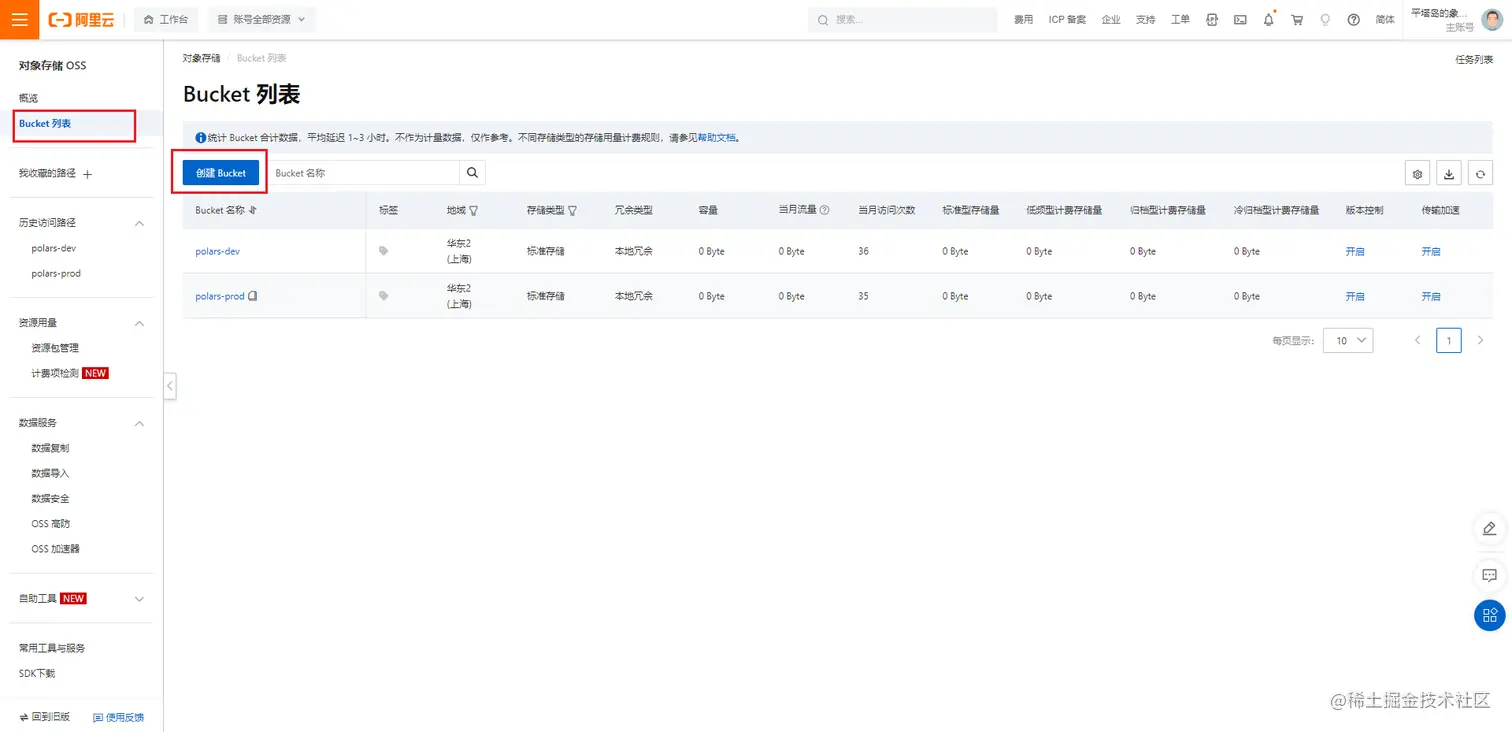Collapse the sidebar with the arrow handle
Viewport: 1512px width, 732px height.
tap(170, 386)
